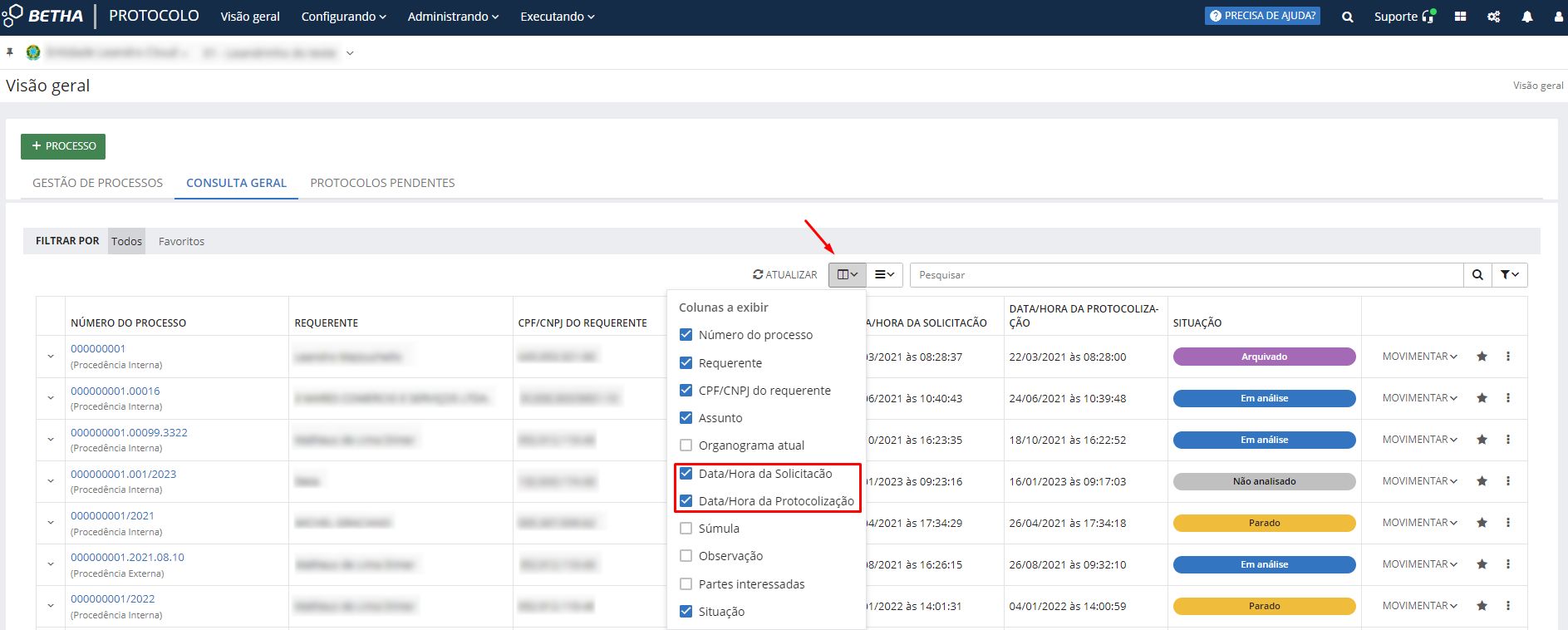The height and width of the screenshot is (630, 1568).
Task: Enable the Organograma atual column
Action: coord(686,445)
